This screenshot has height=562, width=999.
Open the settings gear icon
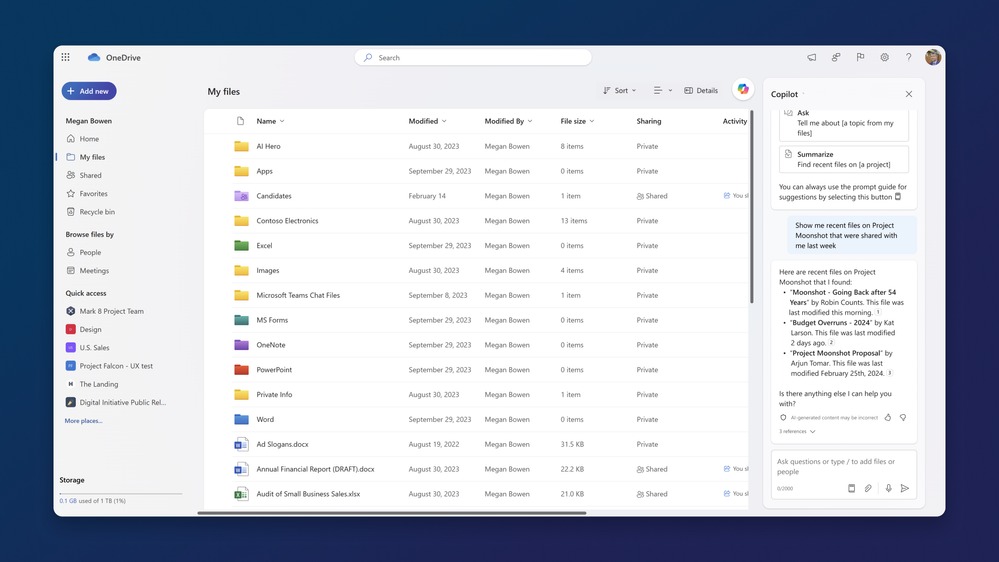pyautogui.click(x=884, y=57)
